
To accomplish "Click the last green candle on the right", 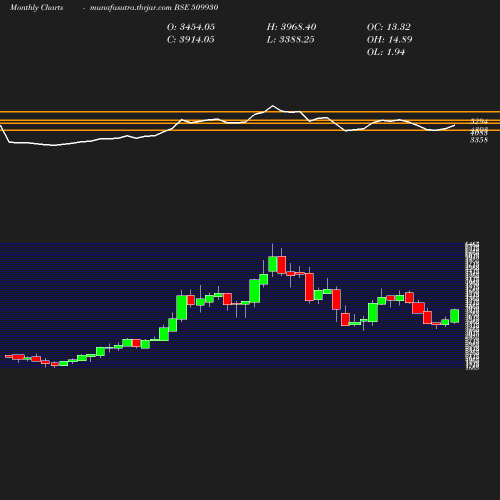I will (455, 316).
